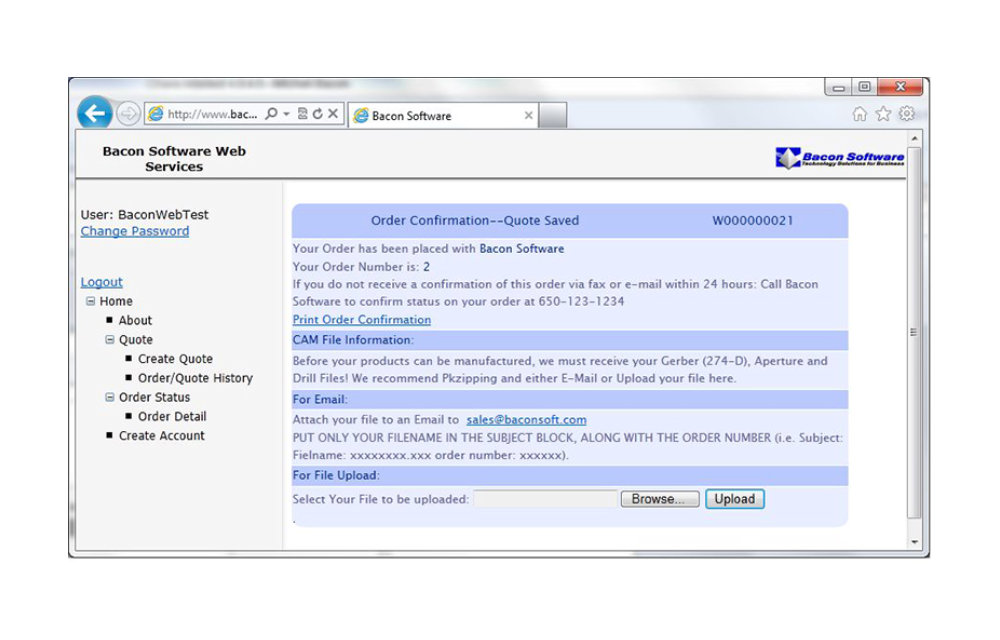Viewport: 1000px width, 640px height.
Task: Click the scrollbar up arrow
Action: click(915, 138)
